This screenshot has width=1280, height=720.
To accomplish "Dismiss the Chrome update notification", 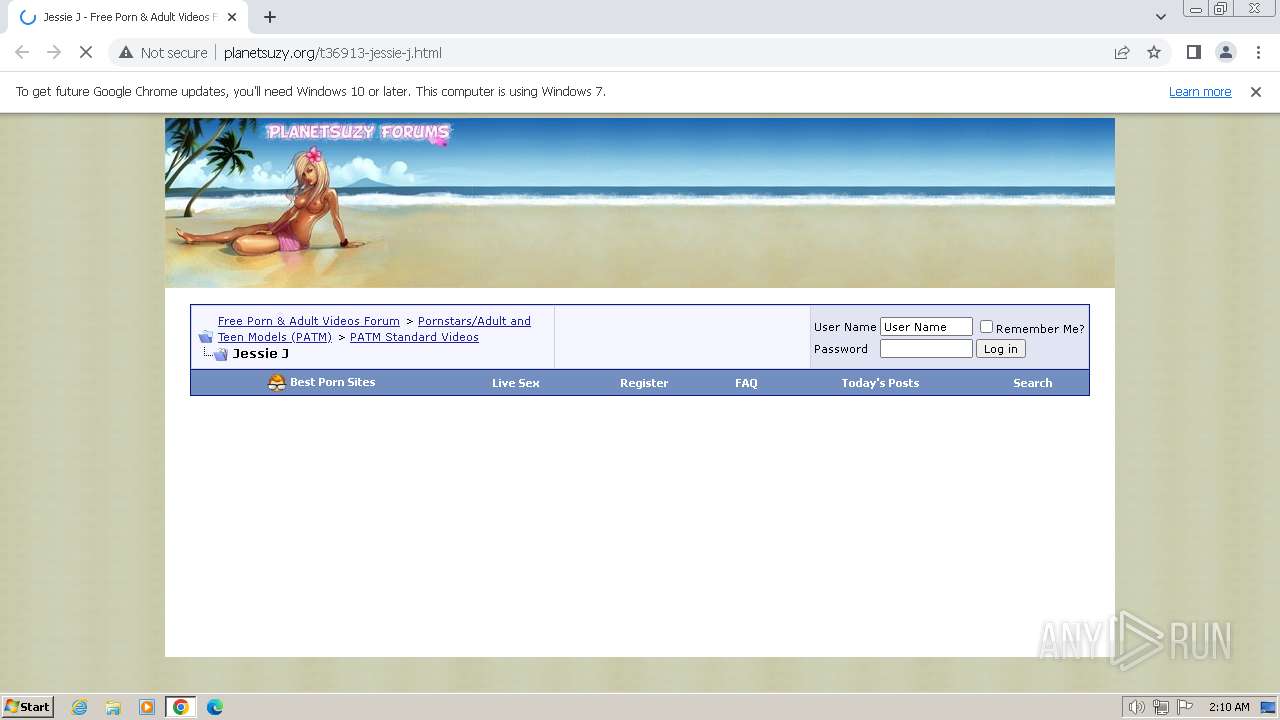I will (1256, 92).
